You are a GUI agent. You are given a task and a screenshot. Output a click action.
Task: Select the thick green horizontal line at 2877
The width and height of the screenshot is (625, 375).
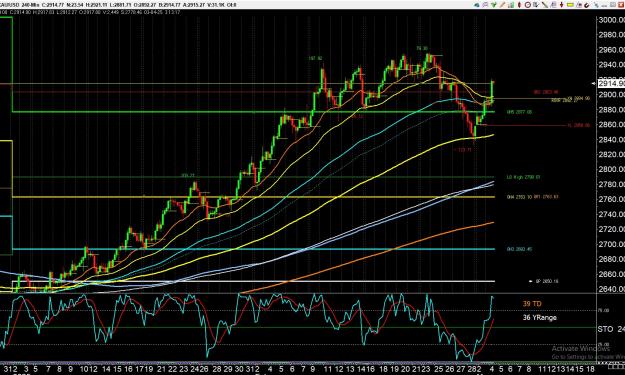[255, 112]
